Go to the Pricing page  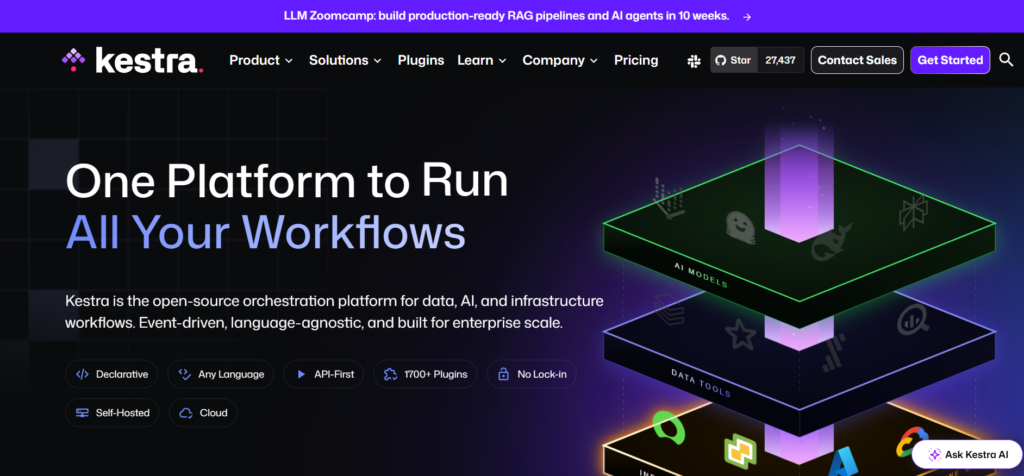636,60
